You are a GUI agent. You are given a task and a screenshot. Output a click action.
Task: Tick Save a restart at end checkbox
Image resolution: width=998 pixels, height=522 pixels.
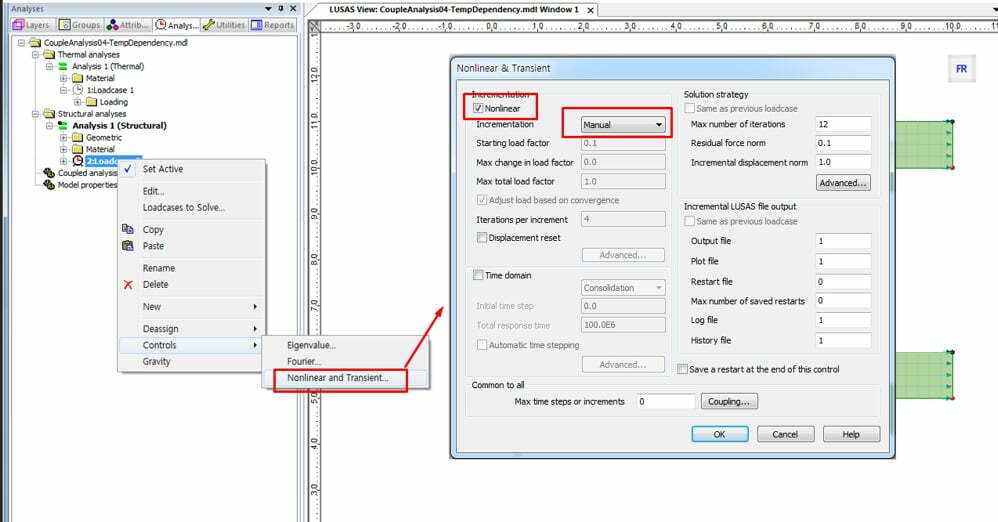pos(683,369)
